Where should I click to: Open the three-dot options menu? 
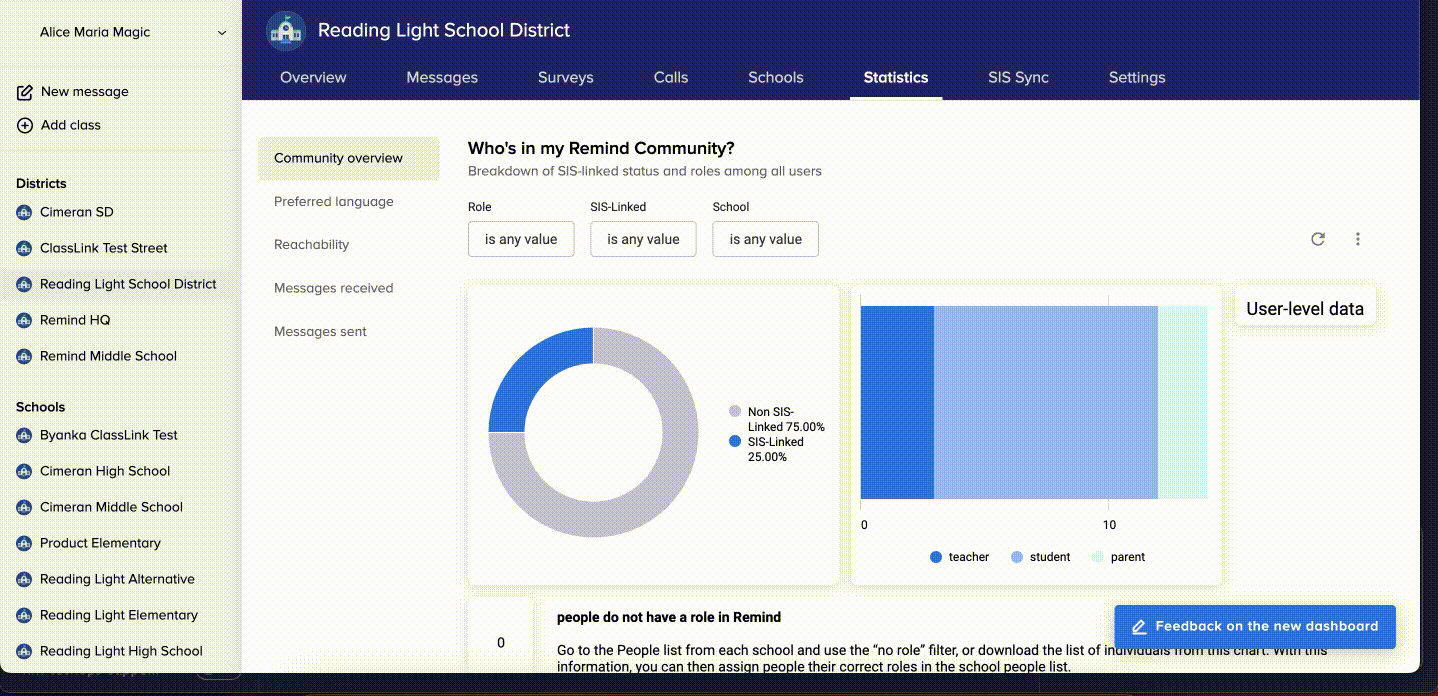click(1358, 239)
